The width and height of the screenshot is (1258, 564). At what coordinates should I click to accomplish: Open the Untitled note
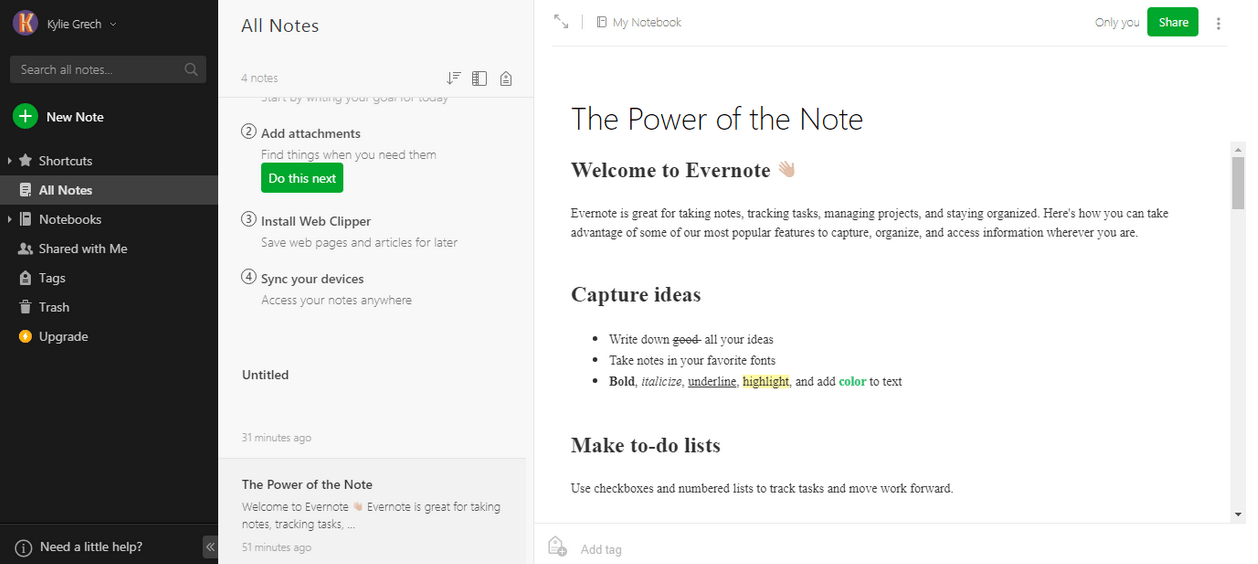[x=372, y=405]
